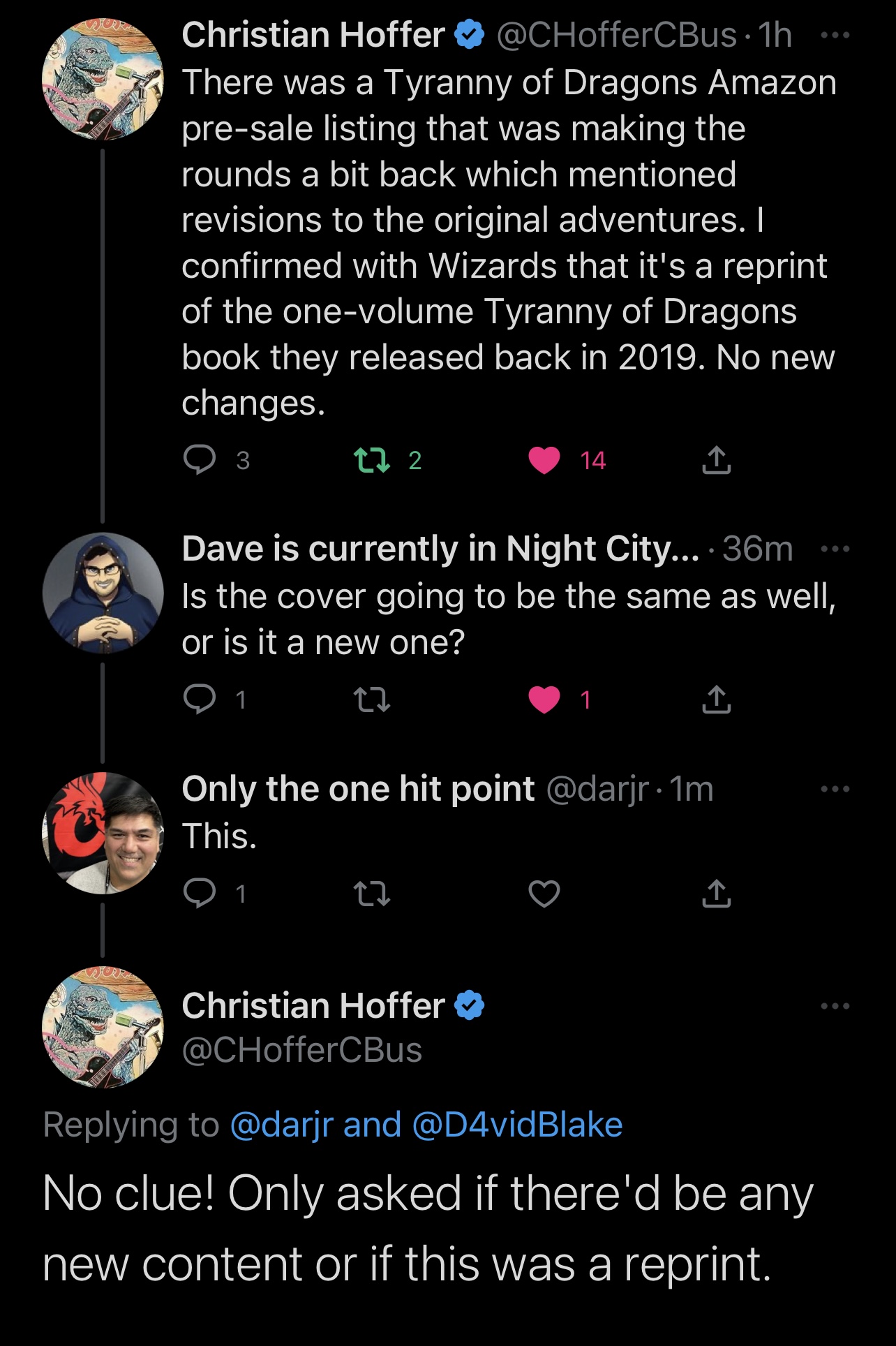Open more options on Dave's tweet

[x=835, y=549]
